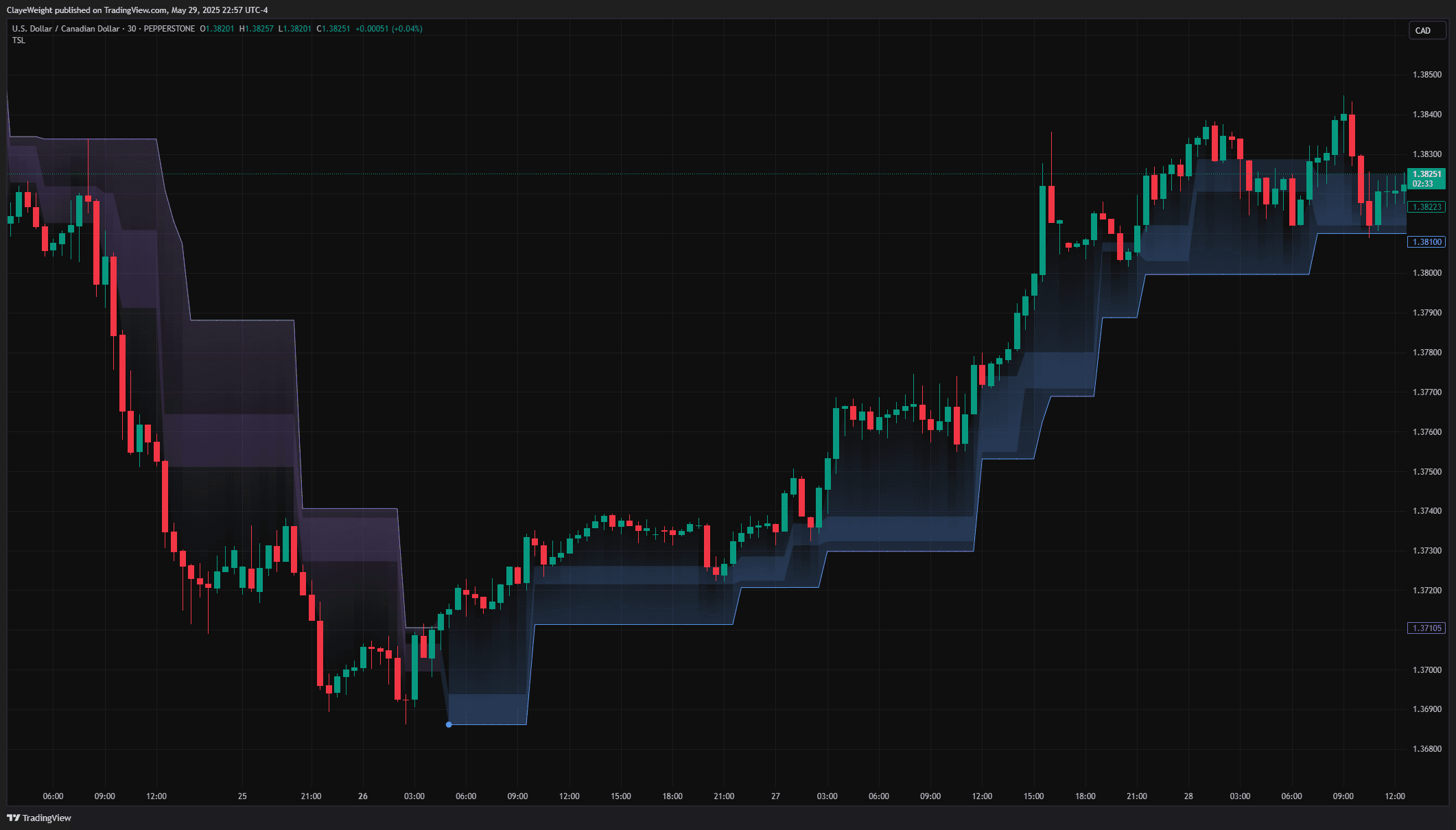Open the symbol menu for U.S. Dollar / Canadian Dollar

click(x=65, y=29)
